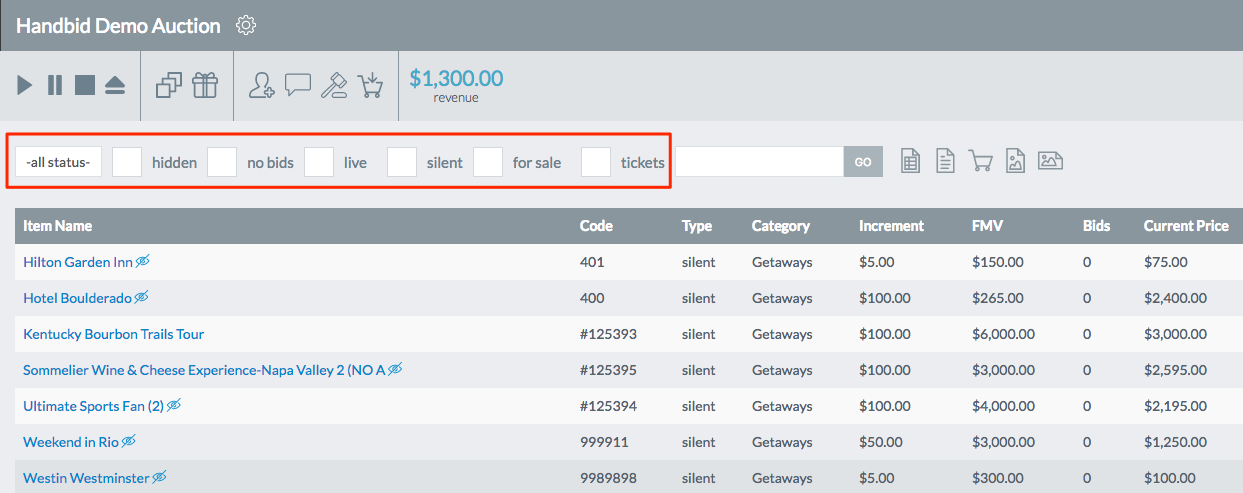Click the duplicate items icon
This screenshot has height=493, width=1243.
[169, 85]
